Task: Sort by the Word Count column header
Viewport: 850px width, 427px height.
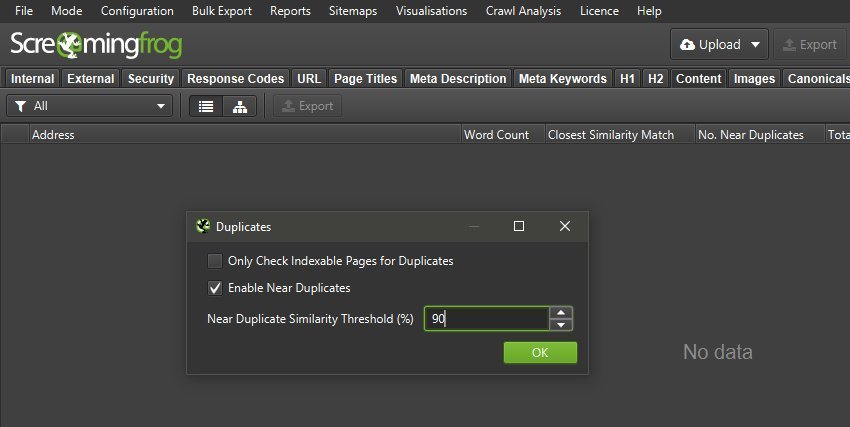Action: click(x=497, y=135)
